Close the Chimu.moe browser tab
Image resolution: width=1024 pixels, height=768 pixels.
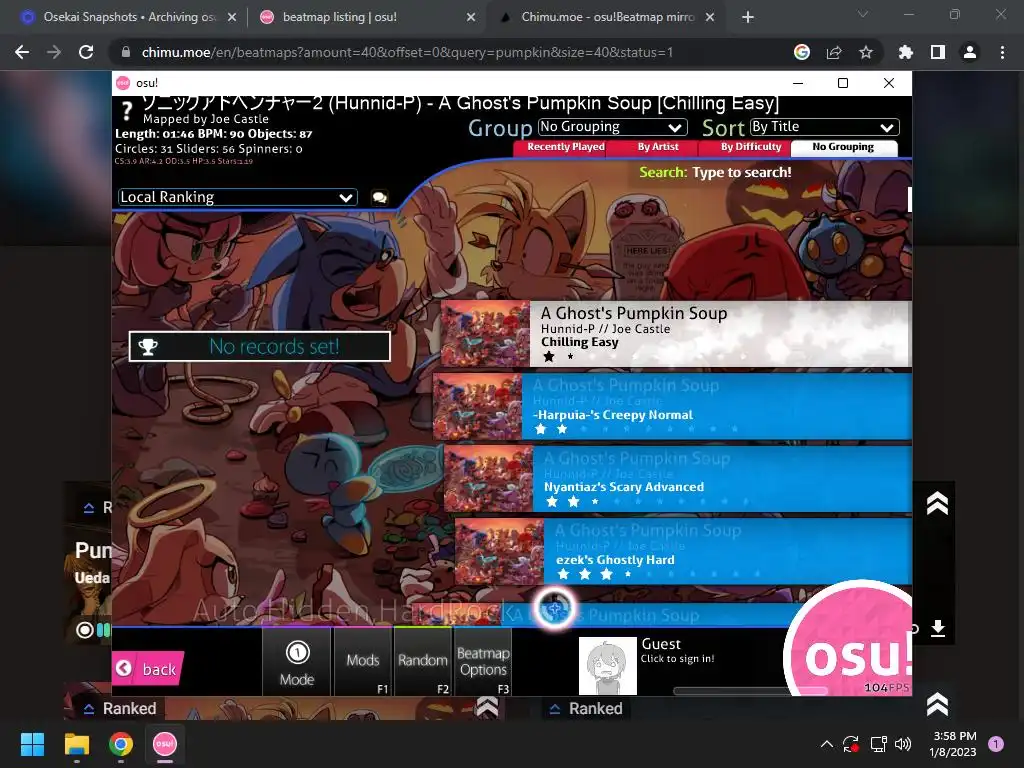click(x=710, y=17)
